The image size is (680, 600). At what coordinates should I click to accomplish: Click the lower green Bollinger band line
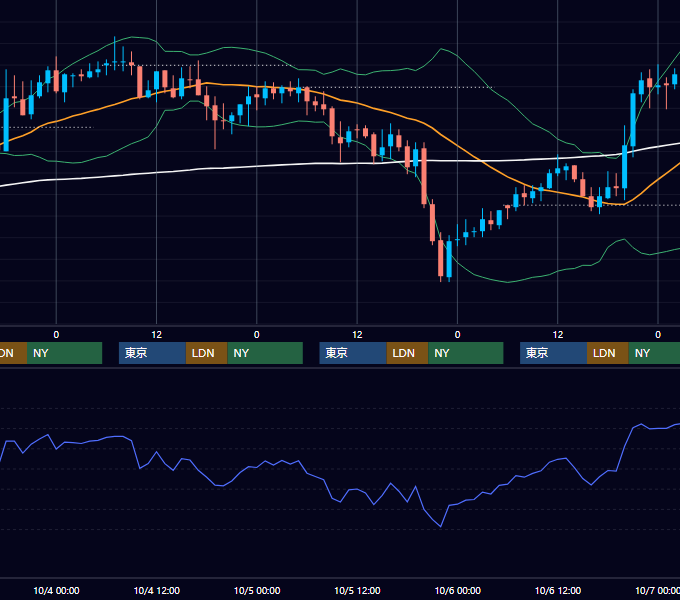[507, 282]
